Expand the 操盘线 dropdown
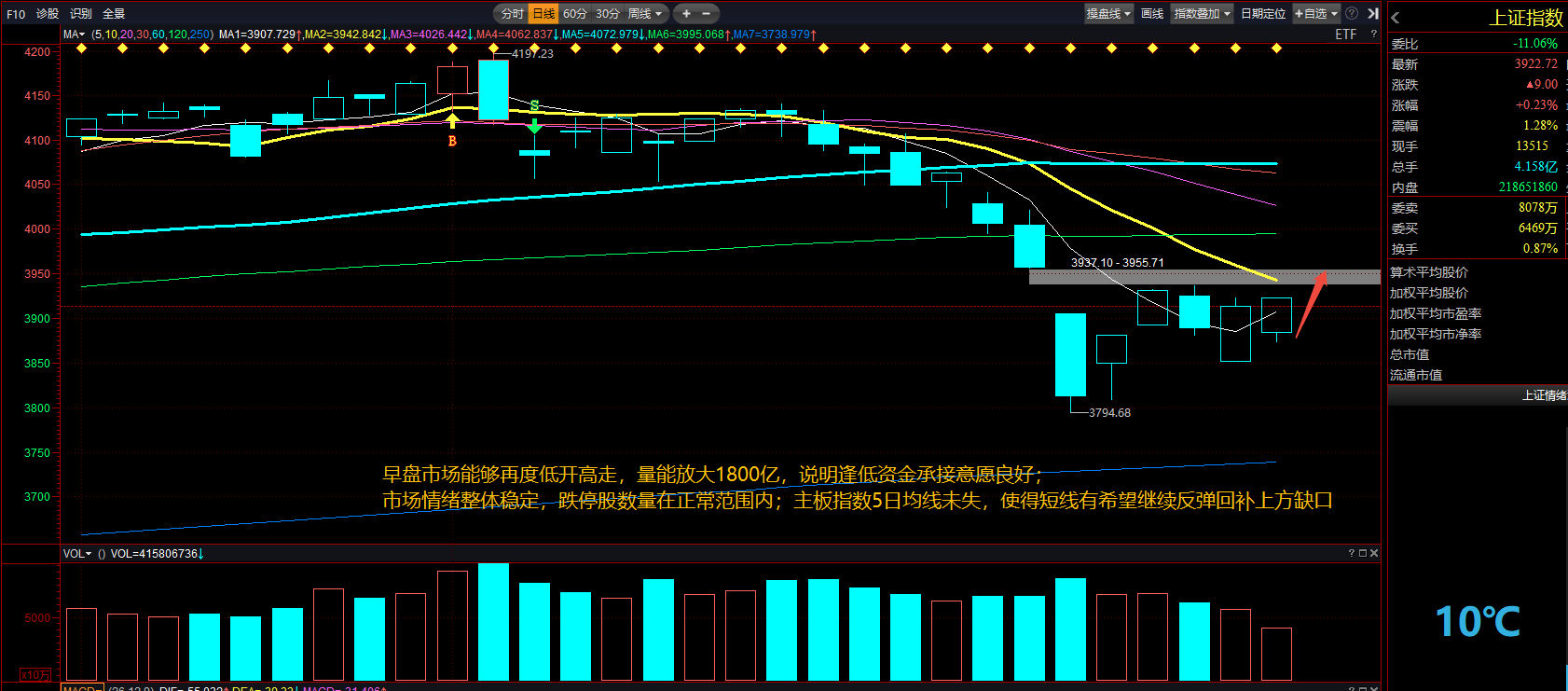1568x691 pixels. (x=1108, y=13)
